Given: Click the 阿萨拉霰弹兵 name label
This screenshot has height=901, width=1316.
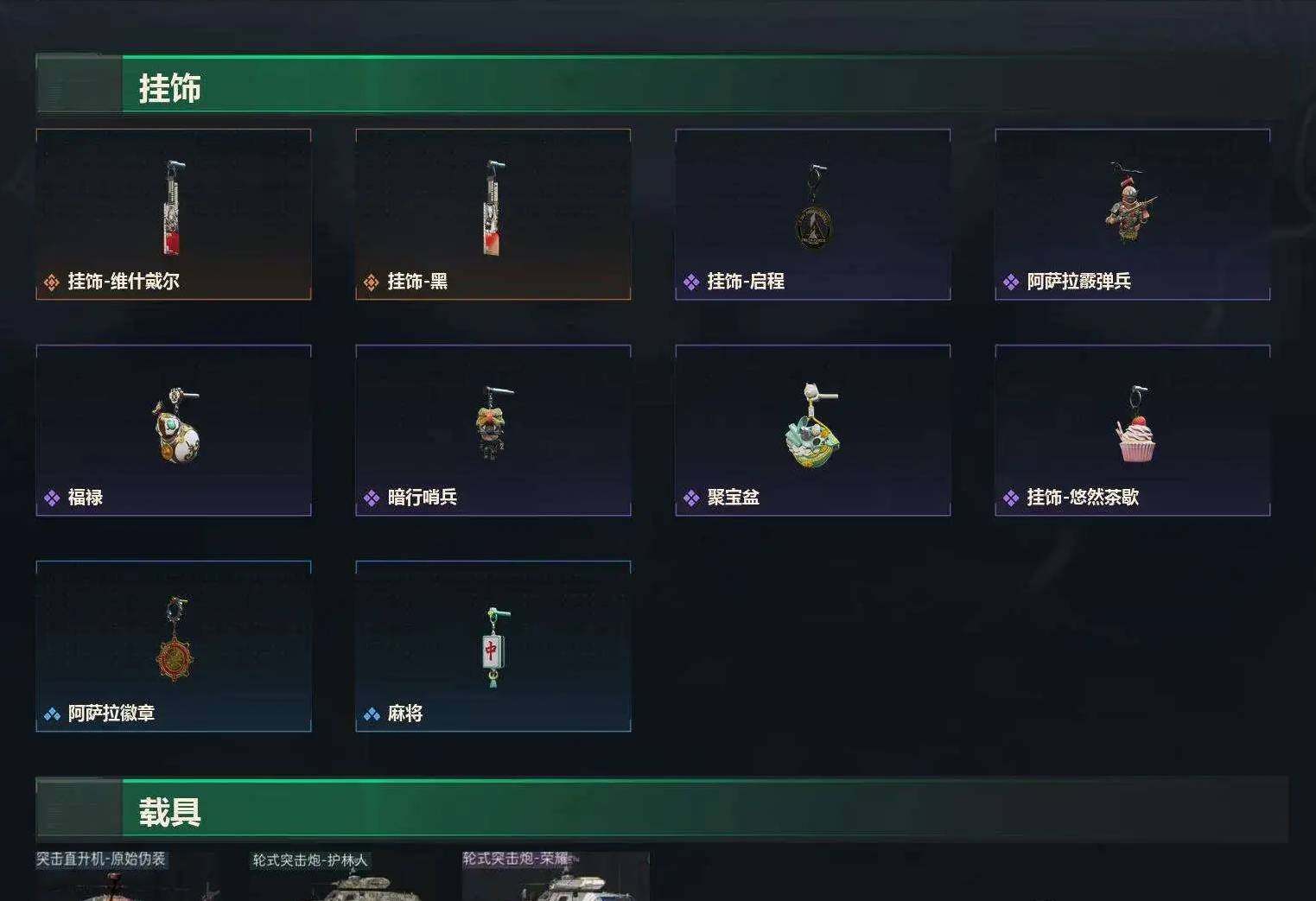Looking at the screenshot, I should [x=1078, y=281].
